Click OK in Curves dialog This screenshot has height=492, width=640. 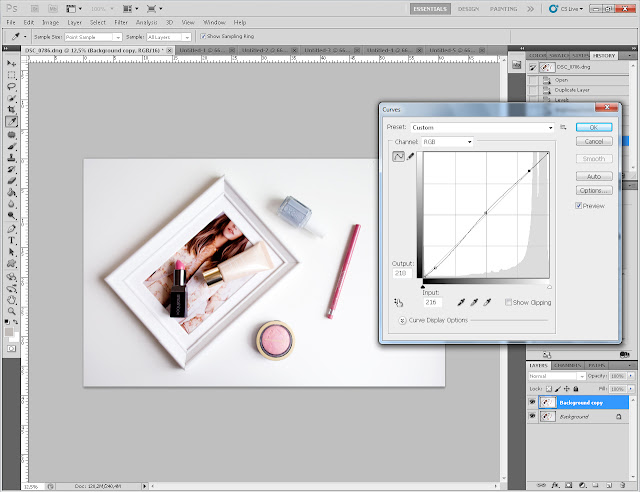click(594, 127)
